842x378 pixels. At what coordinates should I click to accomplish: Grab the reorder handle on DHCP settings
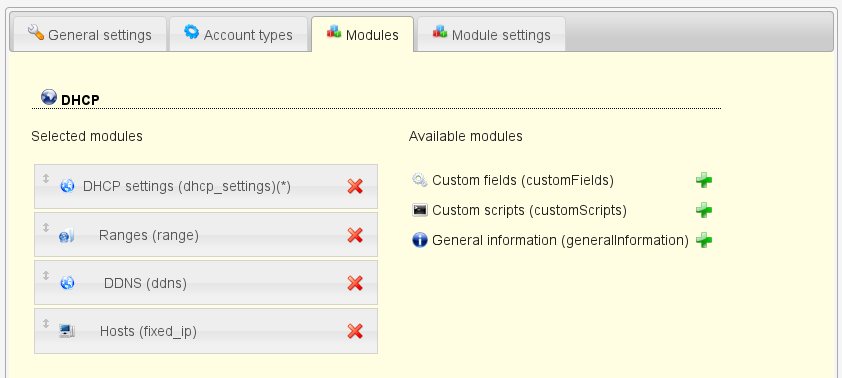[46, 179]
